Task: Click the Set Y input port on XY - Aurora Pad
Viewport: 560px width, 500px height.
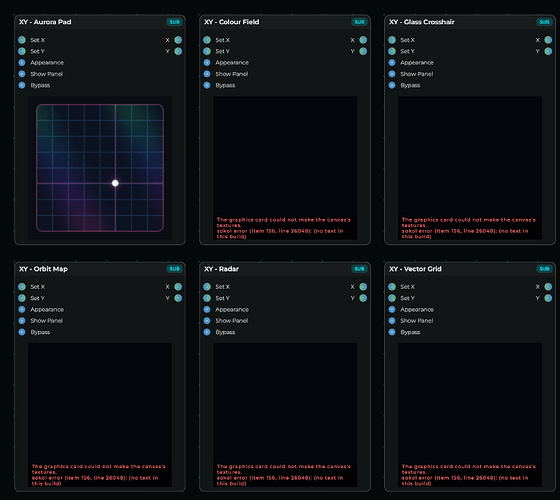Action: click(22, 51)
